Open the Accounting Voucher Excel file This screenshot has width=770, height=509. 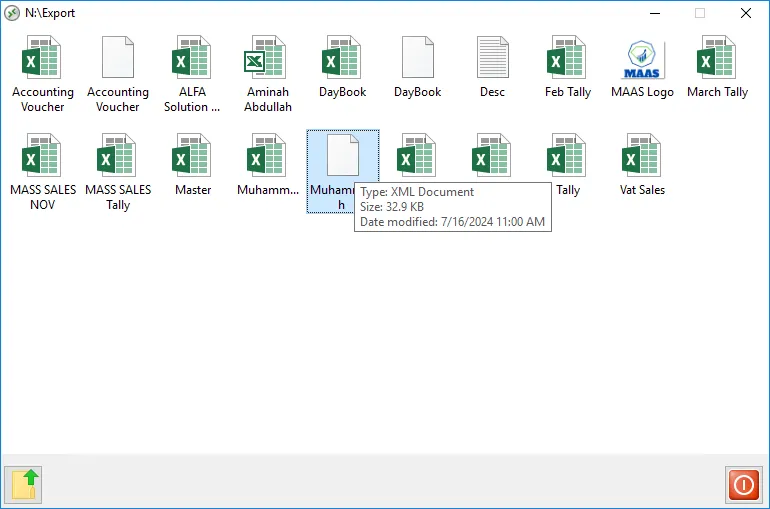click(x=43, y=58)
